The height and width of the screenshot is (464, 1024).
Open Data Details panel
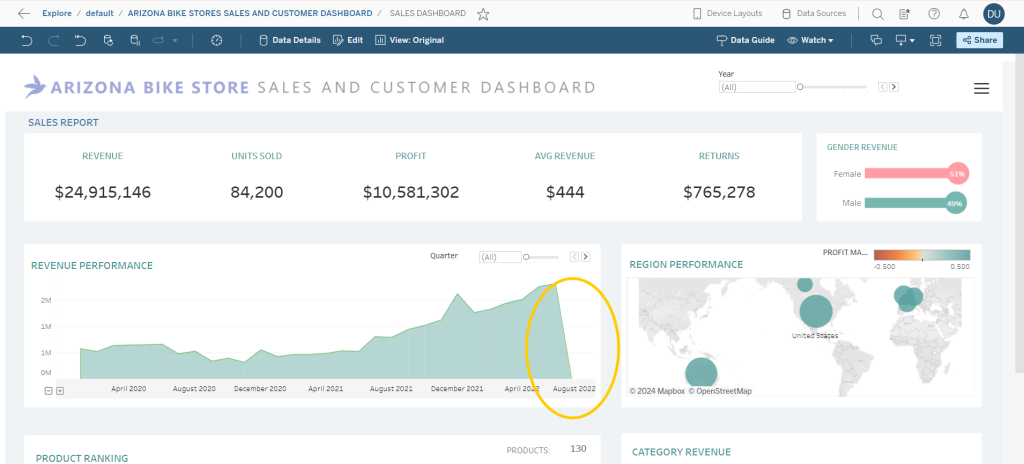pos(290,40)
